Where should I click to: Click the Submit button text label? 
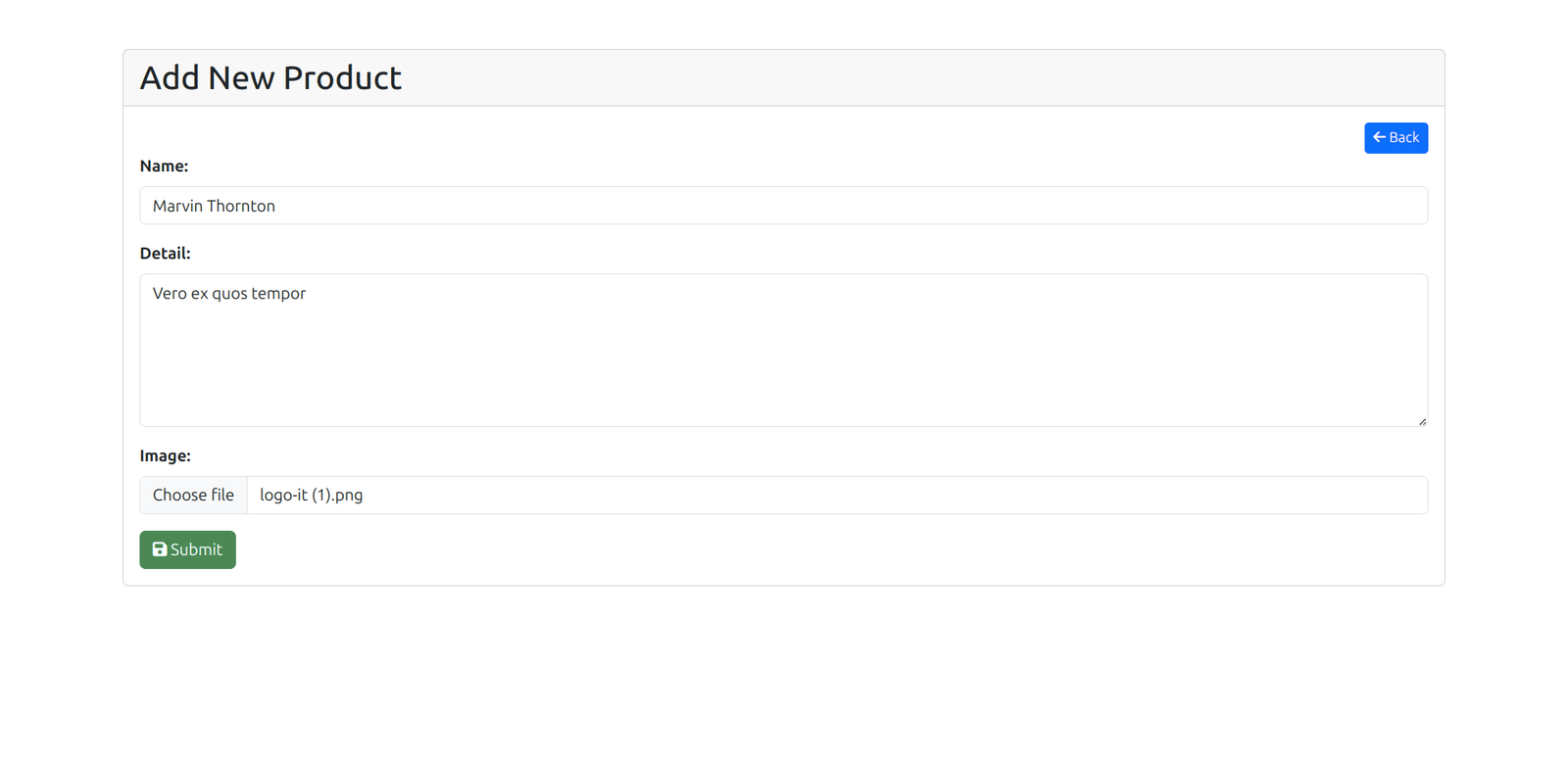point(196,549)
